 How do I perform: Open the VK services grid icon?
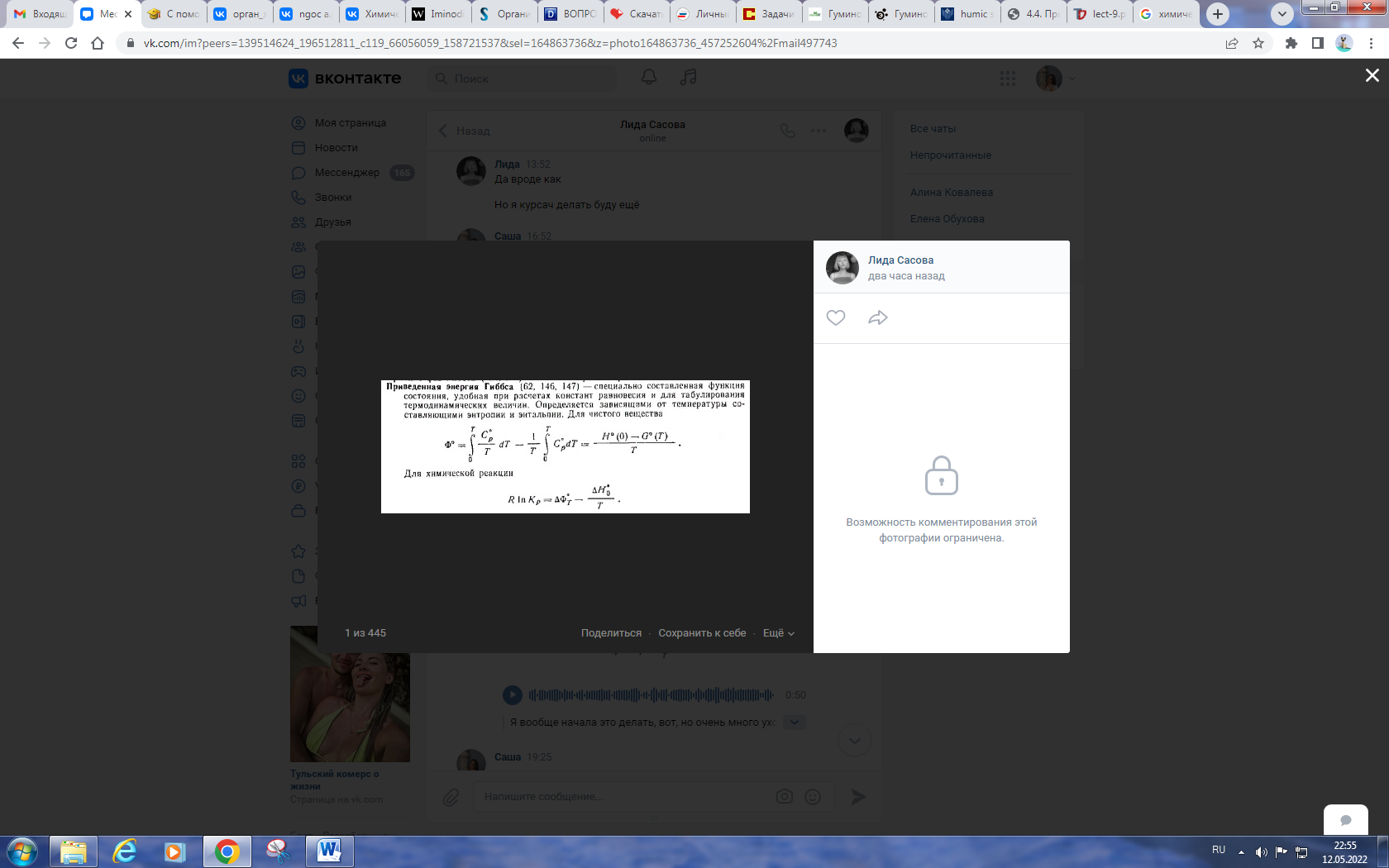[x=1008, y=79]
